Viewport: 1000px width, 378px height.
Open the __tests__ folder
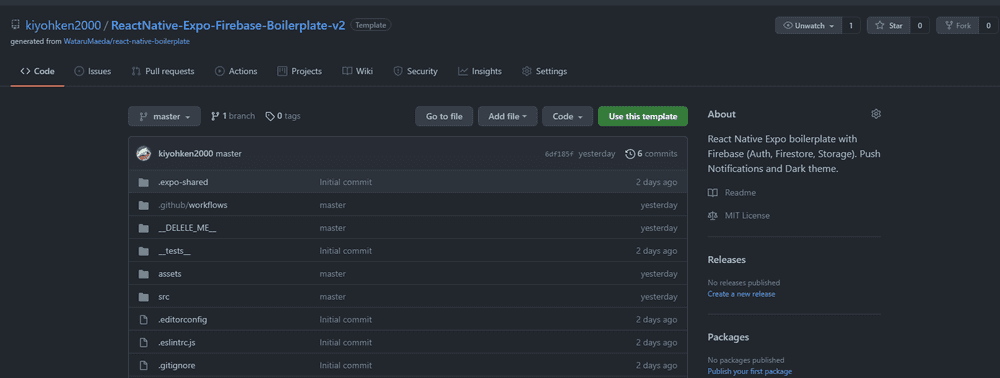click(174, 251)
